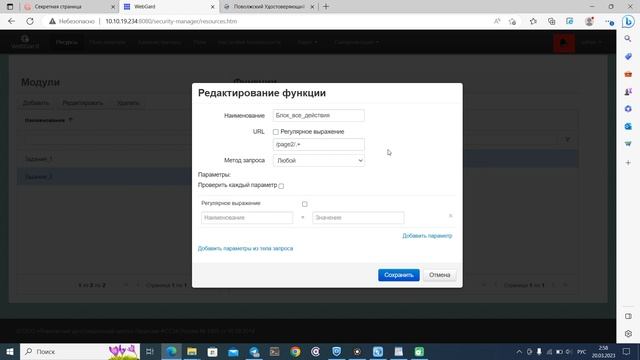Open the Windows Start menu

[x=10, y=351]
